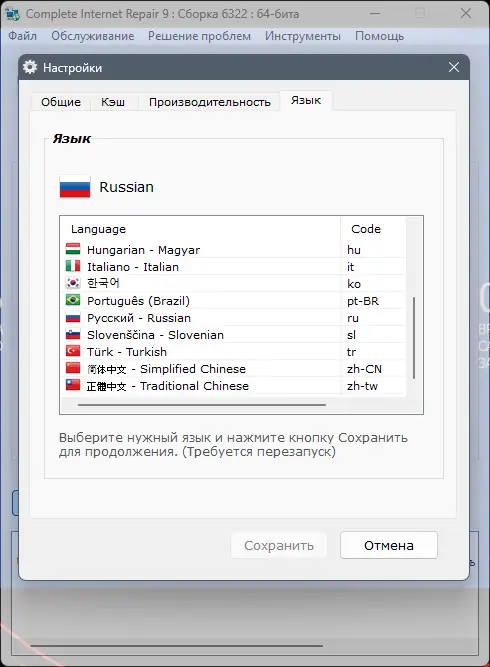
Task: Select Português (Brazil) language row
Action: pos(233,301)
